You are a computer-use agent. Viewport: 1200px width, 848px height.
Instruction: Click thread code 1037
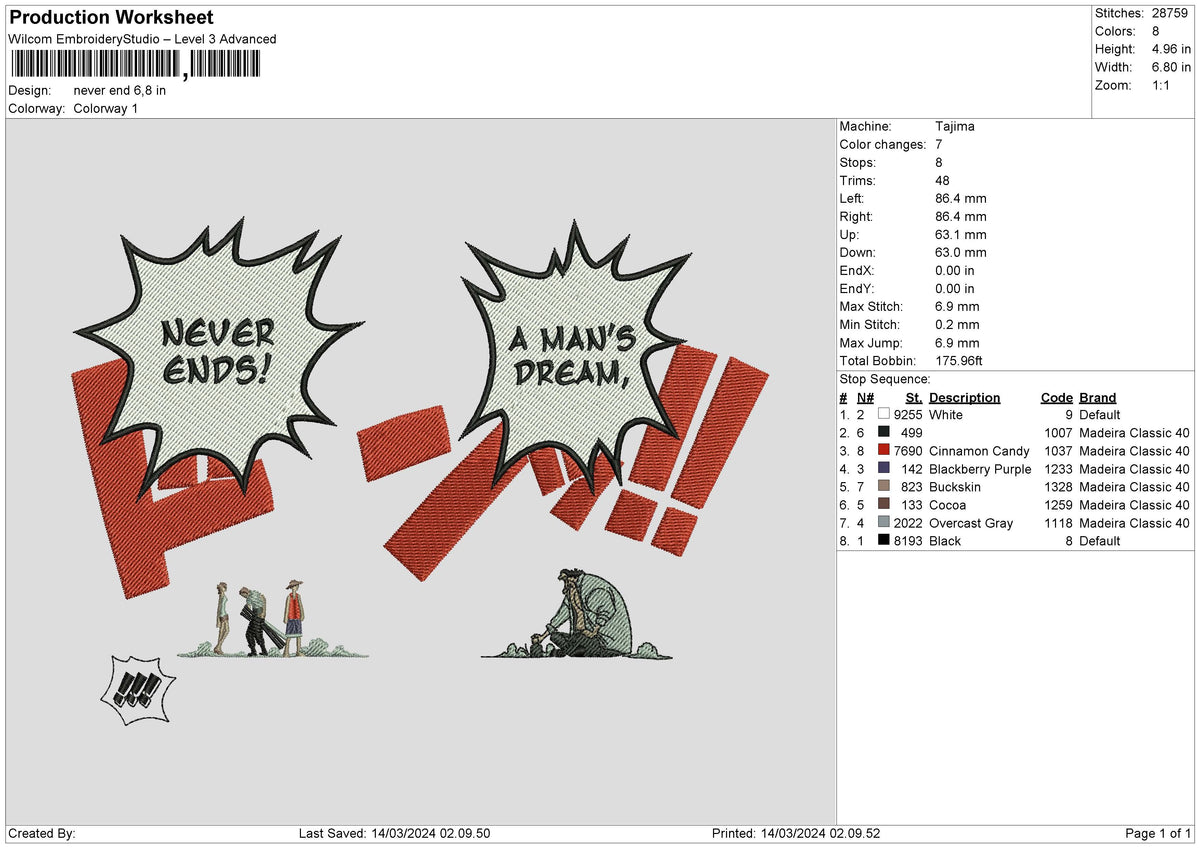[x=1058, y=451]
